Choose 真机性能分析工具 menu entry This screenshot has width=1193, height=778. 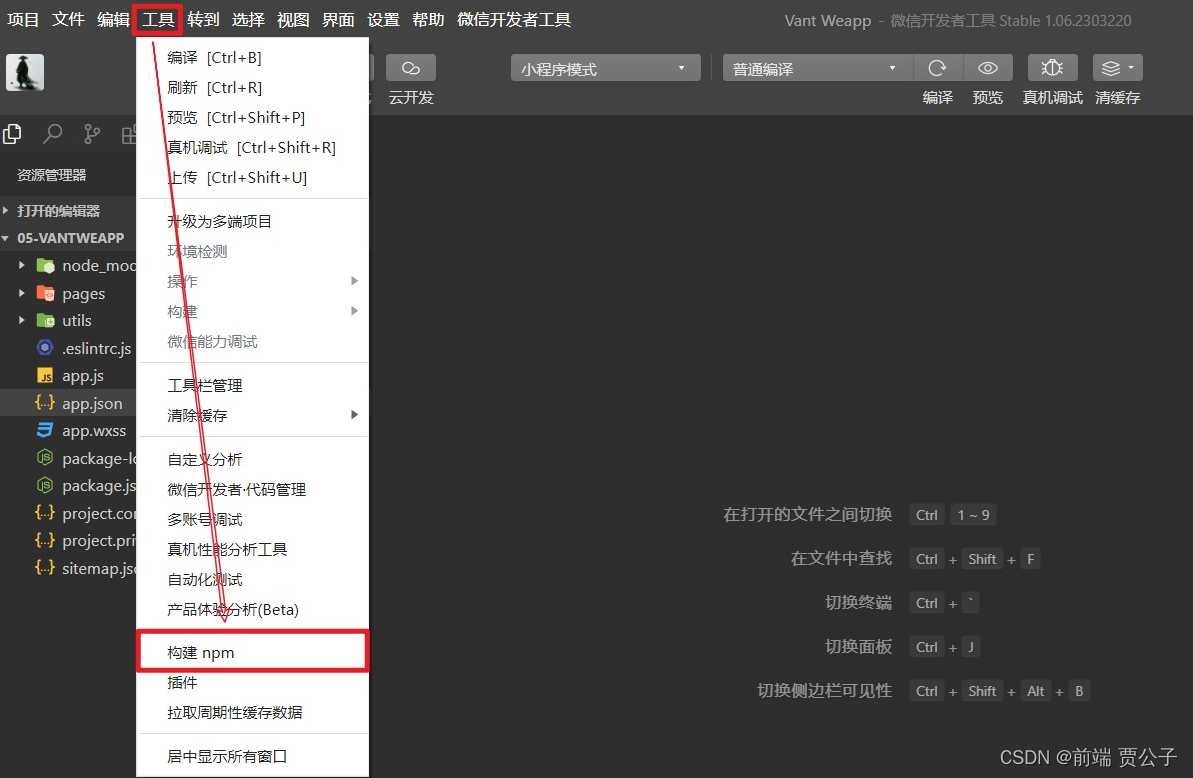click(253, 549)
